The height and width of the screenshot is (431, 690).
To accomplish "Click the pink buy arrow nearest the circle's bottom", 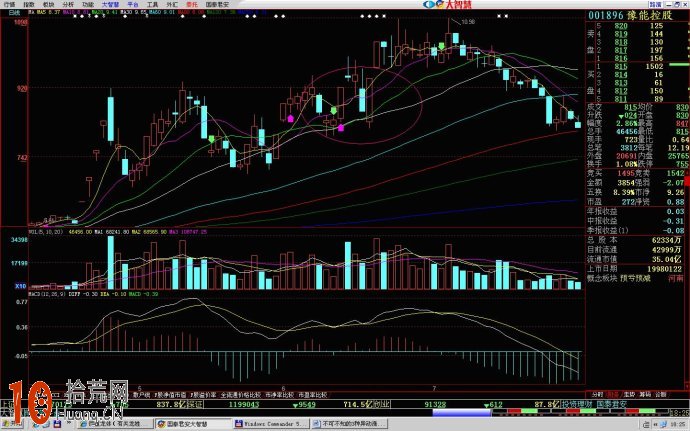I will tap(341, 128).
